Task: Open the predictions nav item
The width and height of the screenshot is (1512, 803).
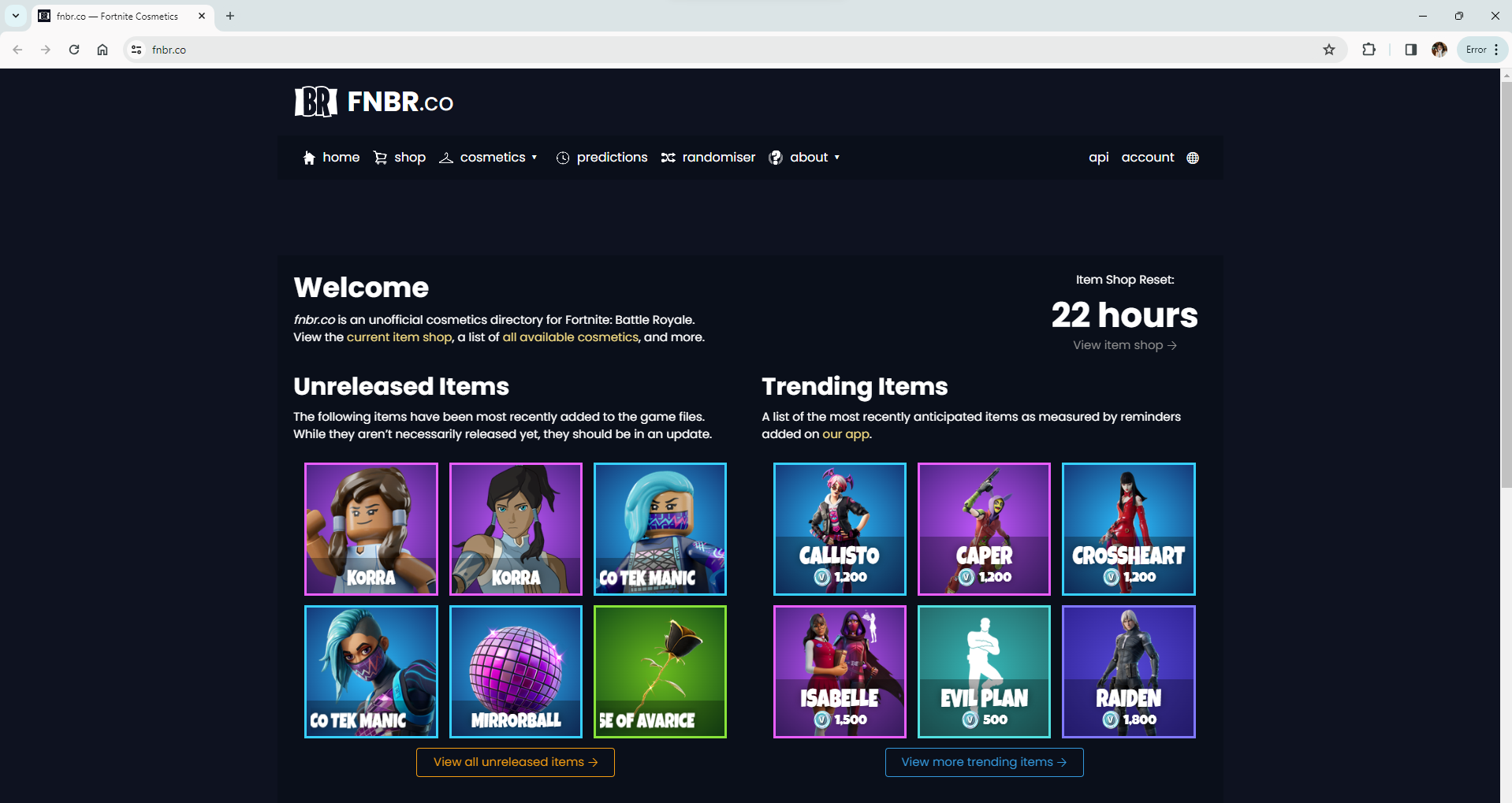Action: 602,158
